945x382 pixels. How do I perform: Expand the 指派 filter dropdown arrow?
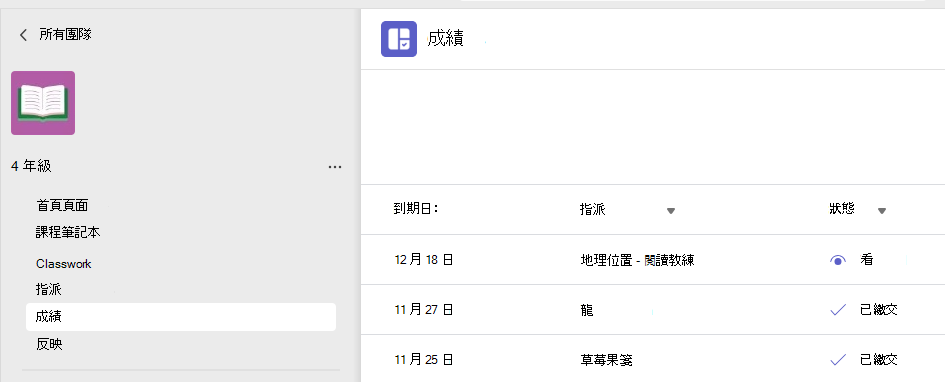[671, 211]
